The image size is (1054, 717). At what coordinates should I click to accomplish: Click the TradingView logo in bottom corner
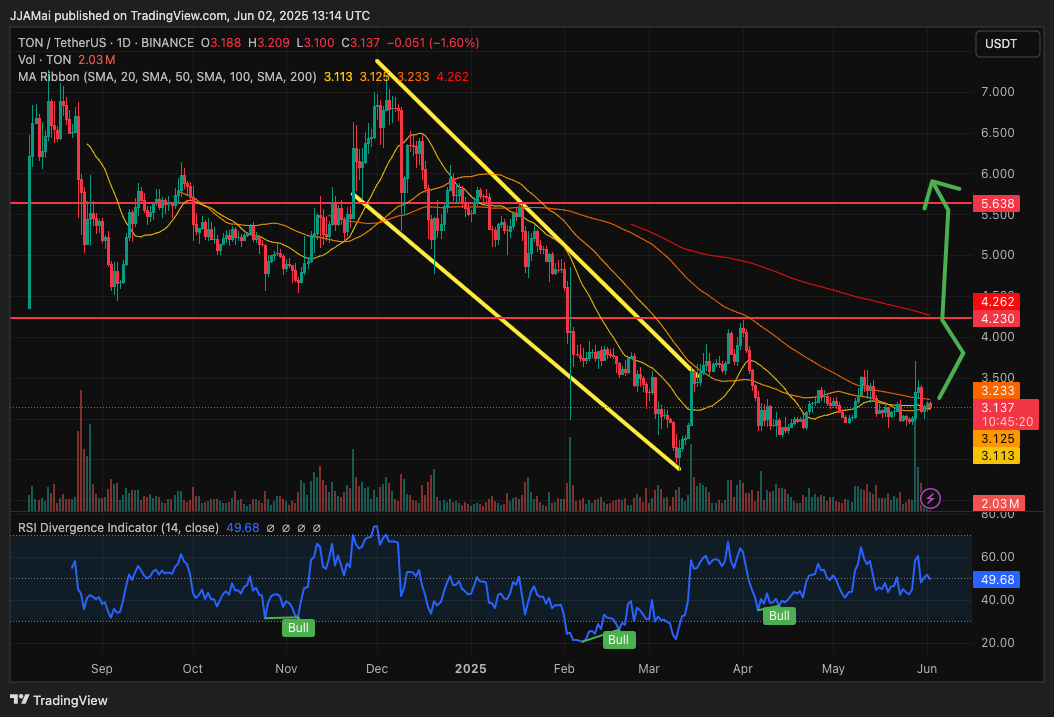[59, 700]
